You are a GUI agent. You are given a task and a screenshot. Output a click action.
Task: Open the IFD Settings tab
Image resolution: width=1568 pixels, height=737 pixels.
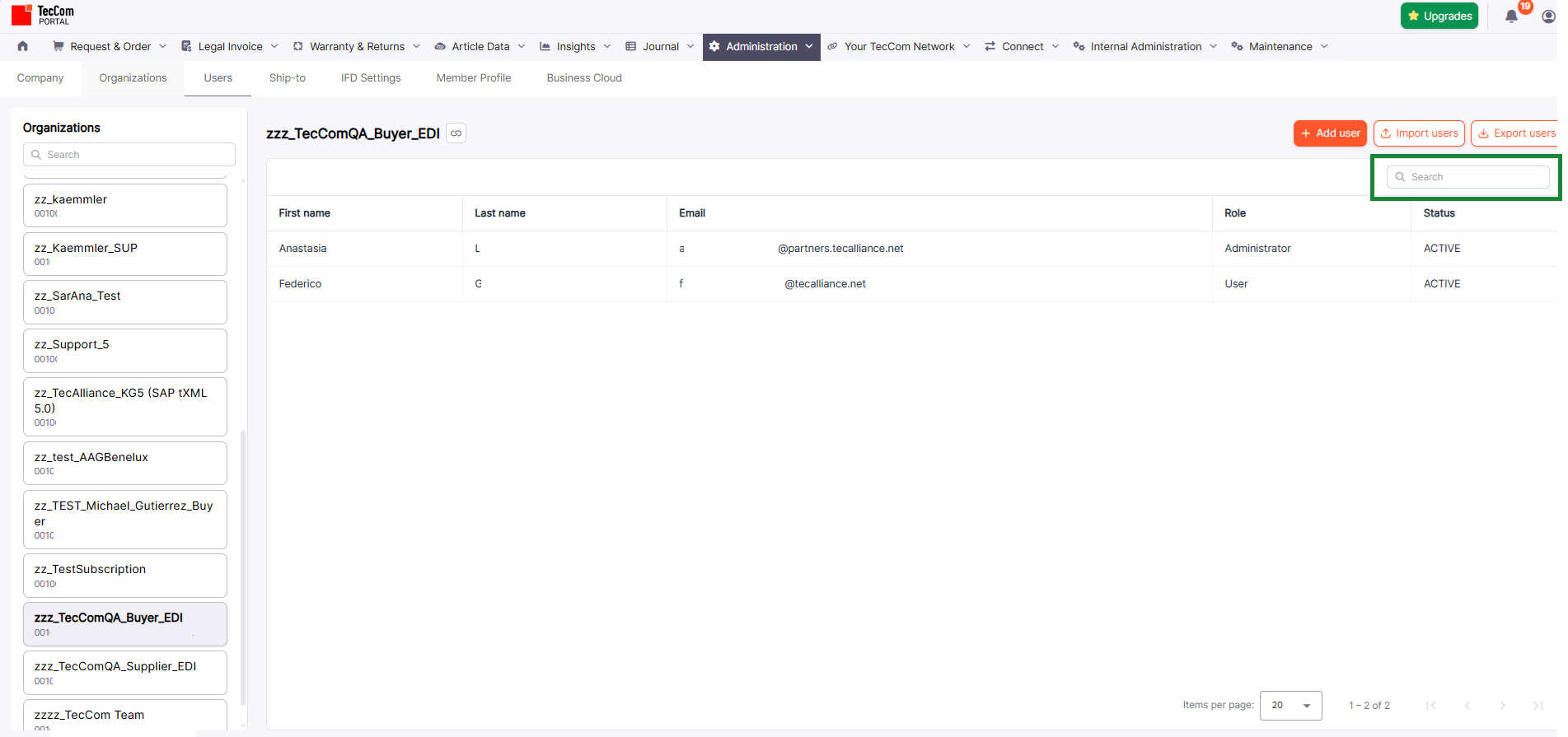click(371, 78)
